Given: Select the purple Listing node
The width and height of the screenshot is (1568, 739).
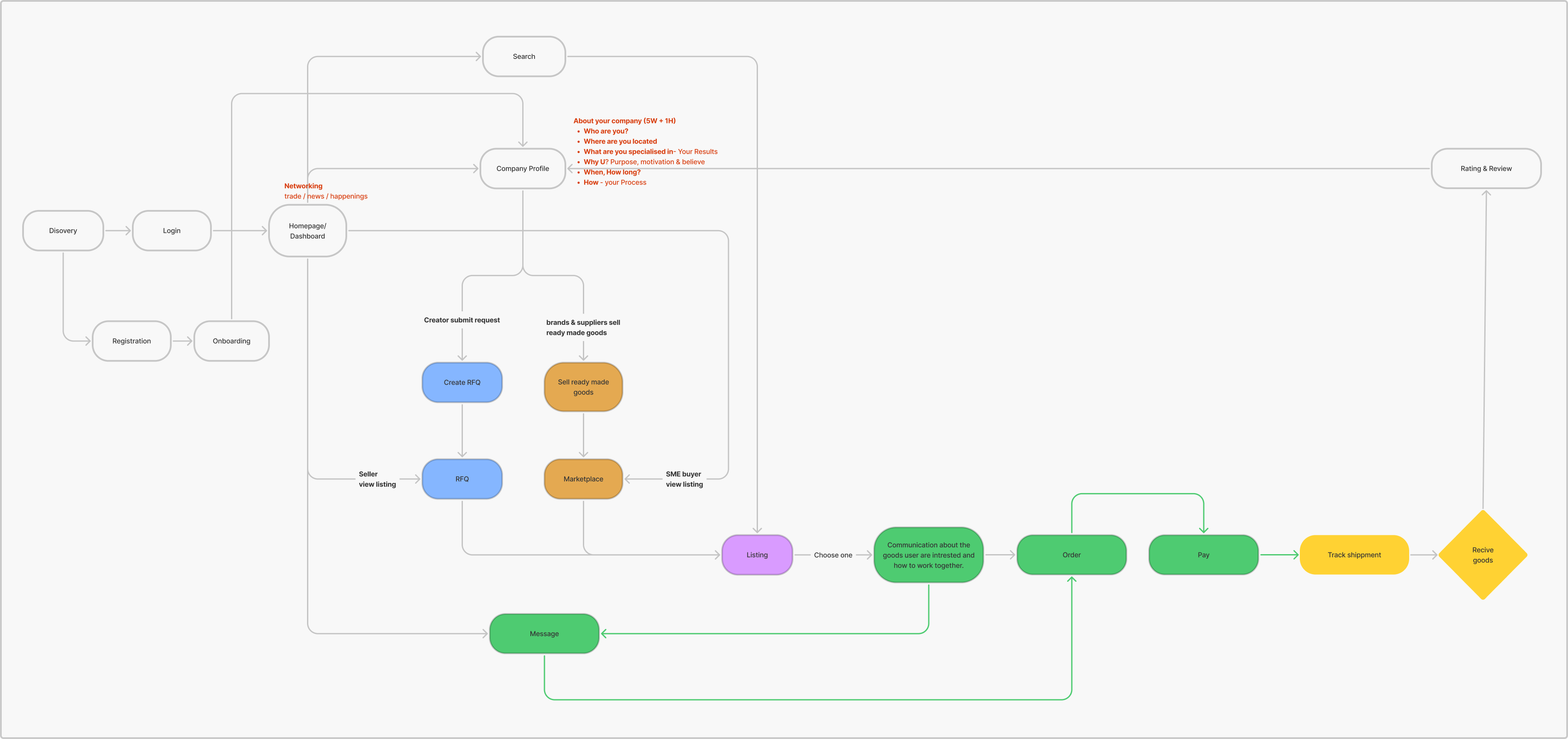Looking at the screenshot, I should pos(757,555).
